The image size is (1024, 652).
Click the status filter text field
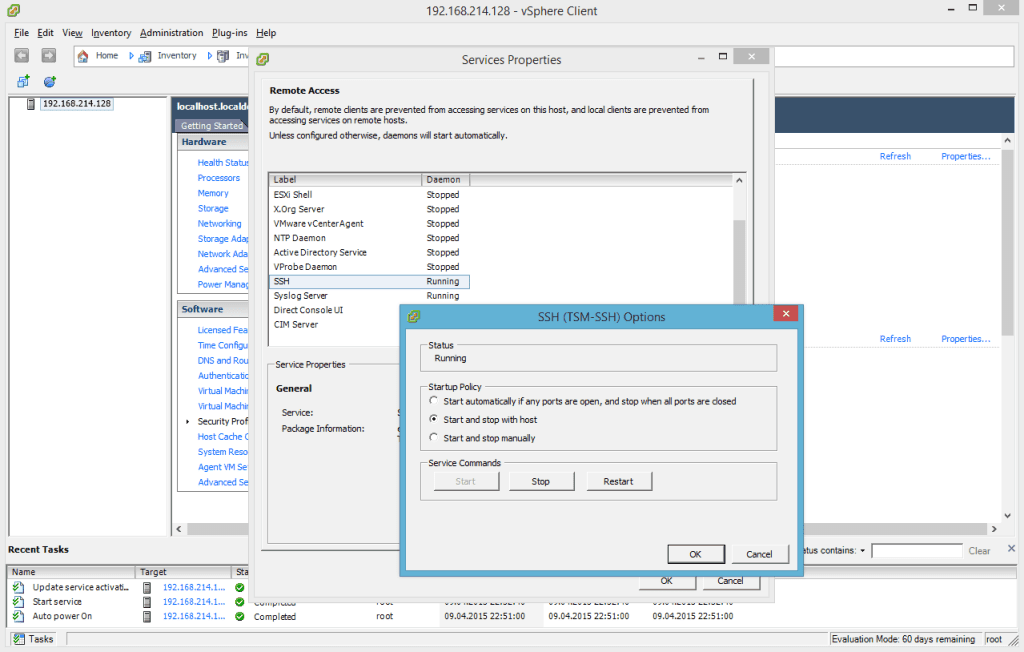point(916,551)
